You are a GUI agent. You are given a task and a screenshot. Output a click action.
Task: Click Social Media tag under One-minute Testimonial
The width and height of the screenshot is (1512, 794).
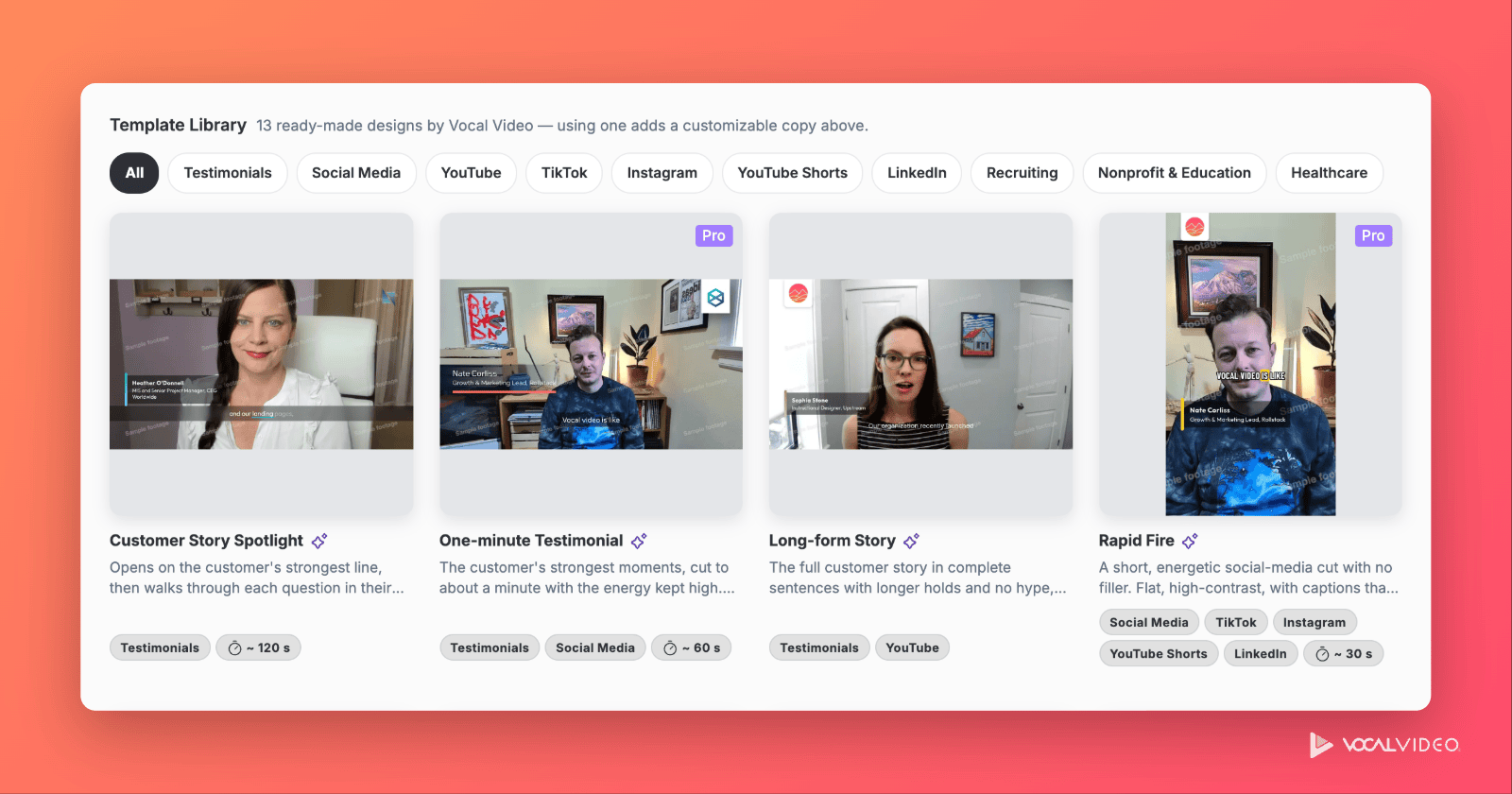595,647
